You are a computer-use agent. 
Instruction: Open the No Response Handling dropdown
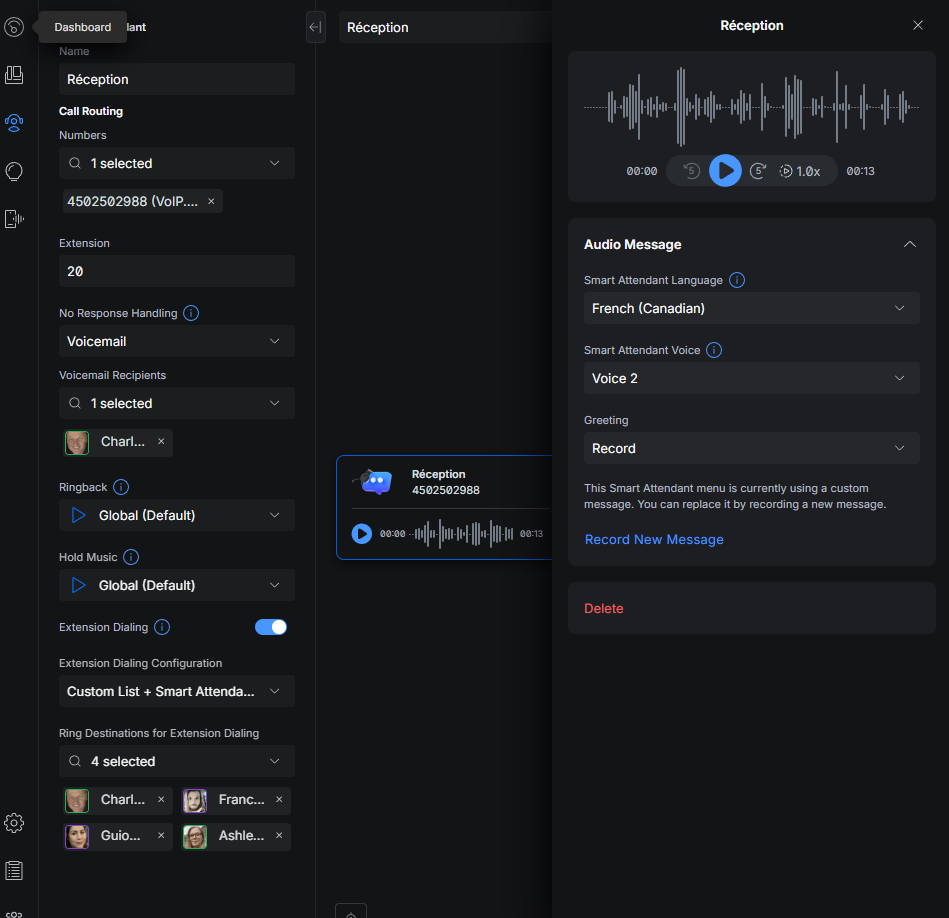(x=176, y=341)
